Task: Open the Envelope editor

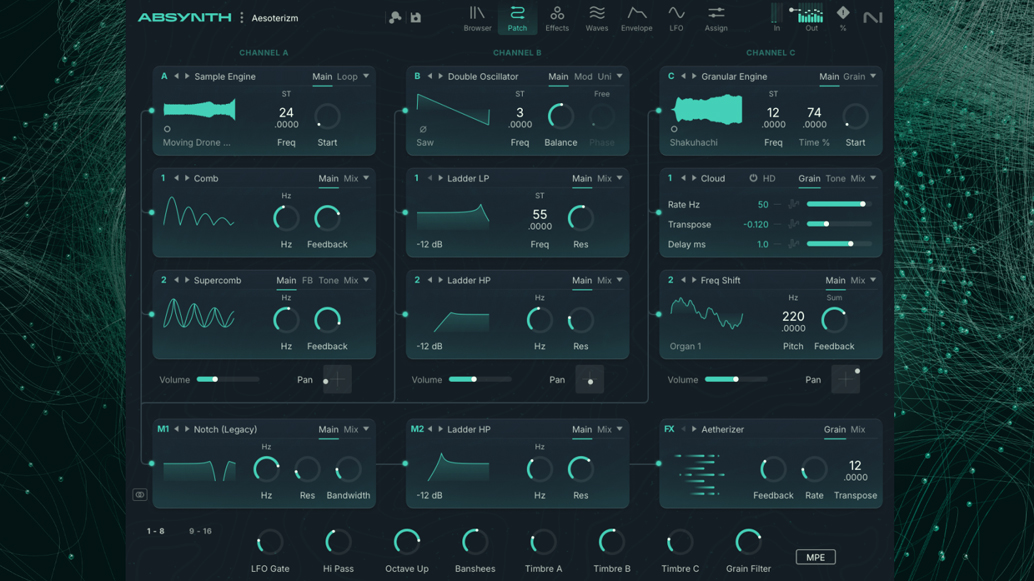Action: coord(636,17)
